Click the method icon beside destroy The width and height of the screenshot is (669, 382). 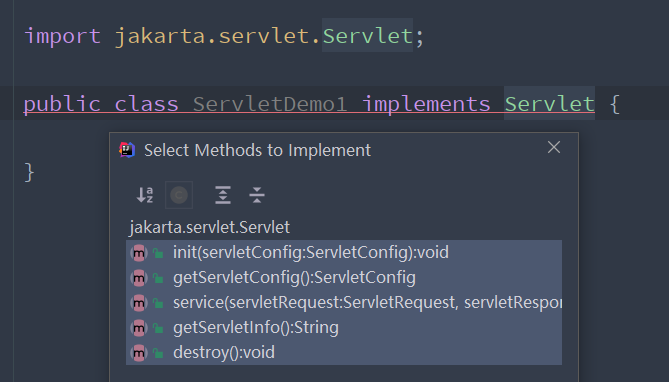139,353
